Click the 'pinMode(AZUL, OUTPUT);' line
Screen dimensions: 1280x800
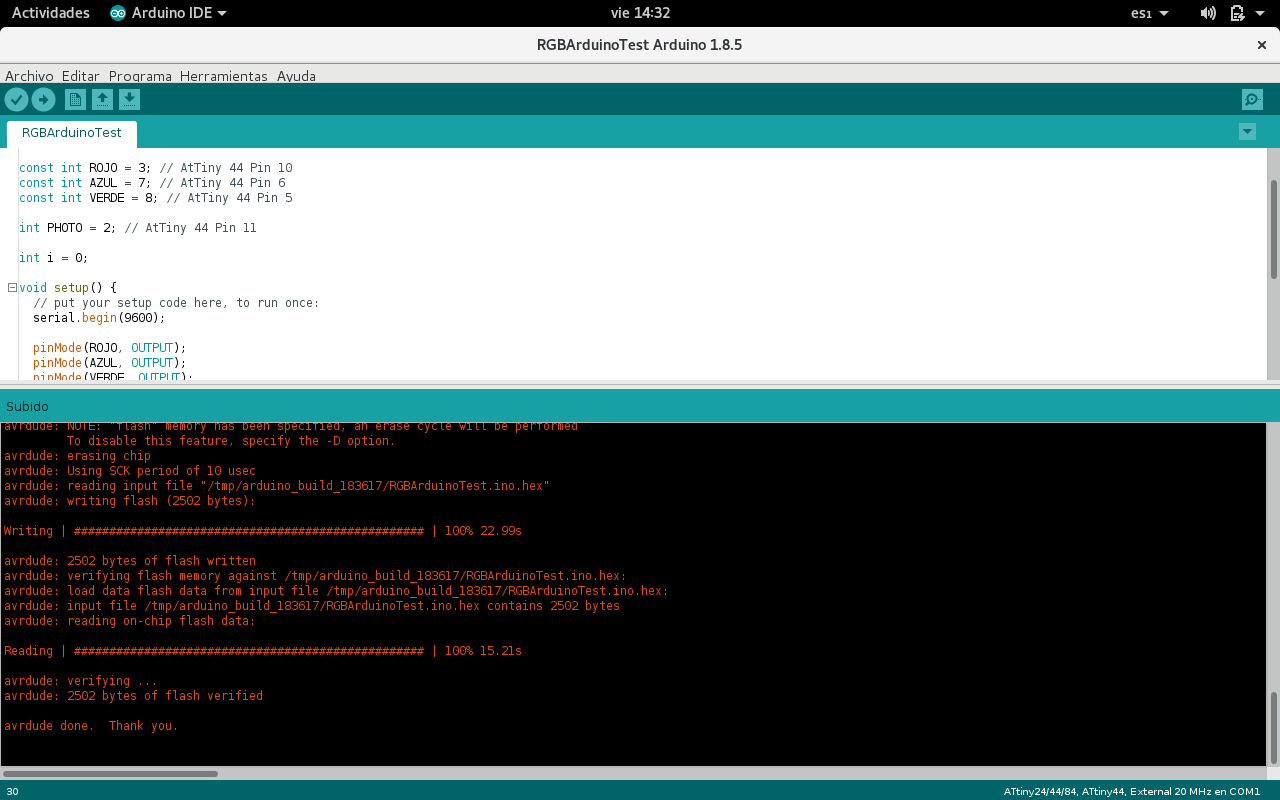[x=109, y=363]
